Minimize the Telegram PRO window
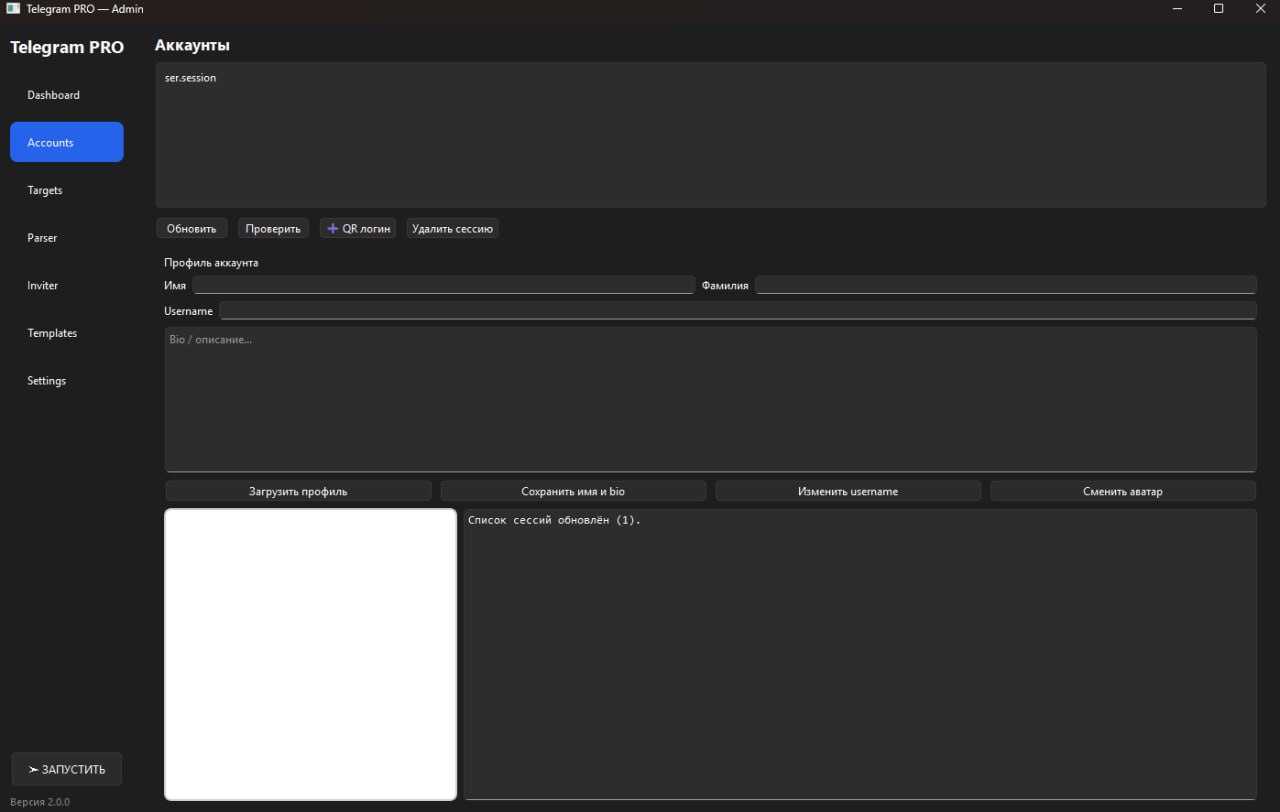This screenshot has width=1280, height=812. [x=1177, y=9]
